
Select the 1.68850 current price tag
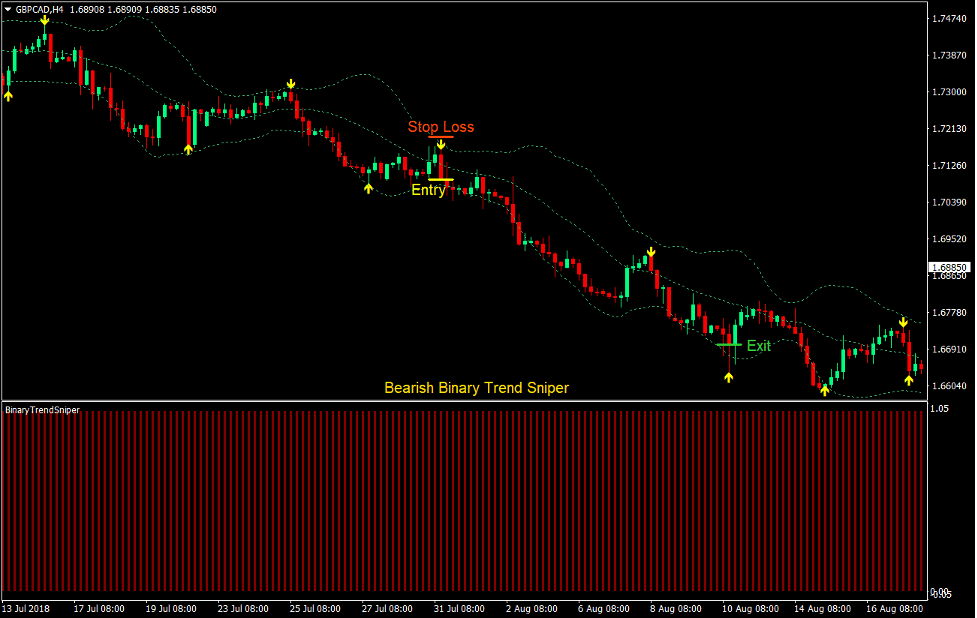[x=948, y=267]
